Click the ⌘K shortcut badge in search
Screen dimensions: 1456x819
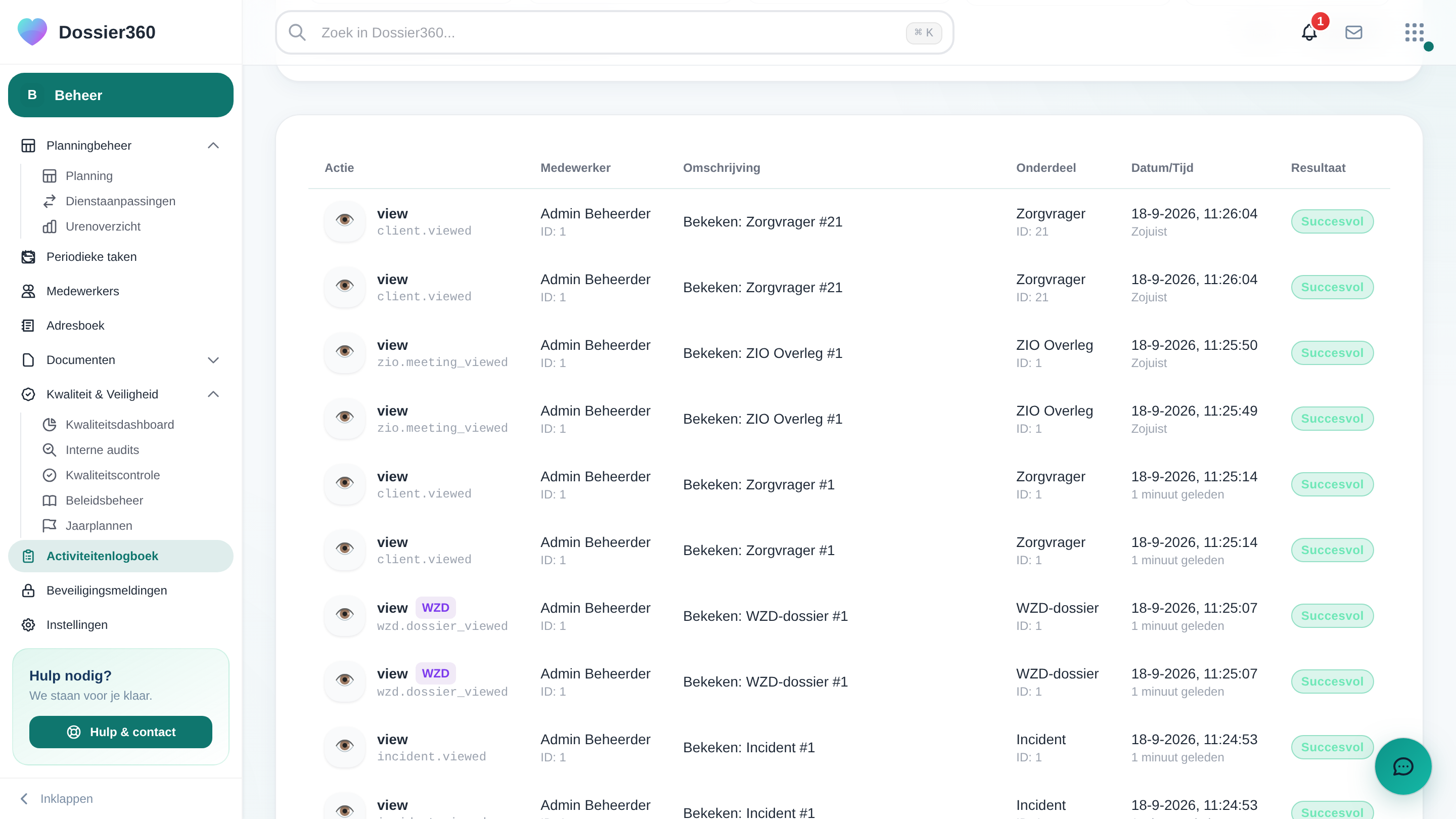pyautogui.click(x=924, y=32)
